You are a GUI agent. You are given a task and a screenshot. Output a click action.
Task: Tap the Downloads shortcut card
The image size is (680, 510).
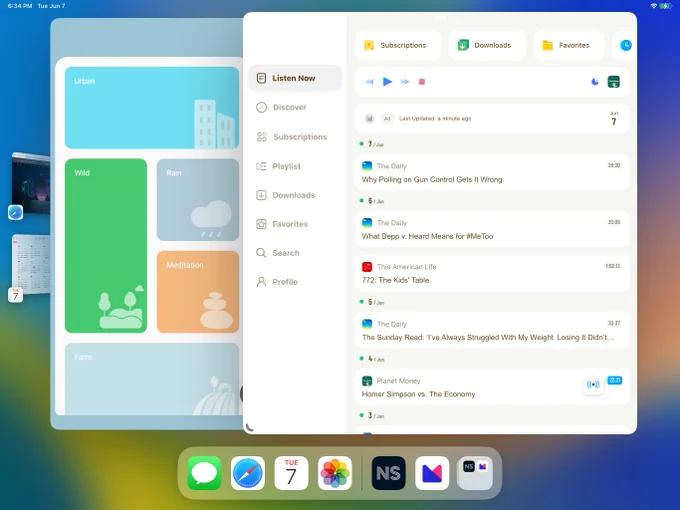click(487, 45)
